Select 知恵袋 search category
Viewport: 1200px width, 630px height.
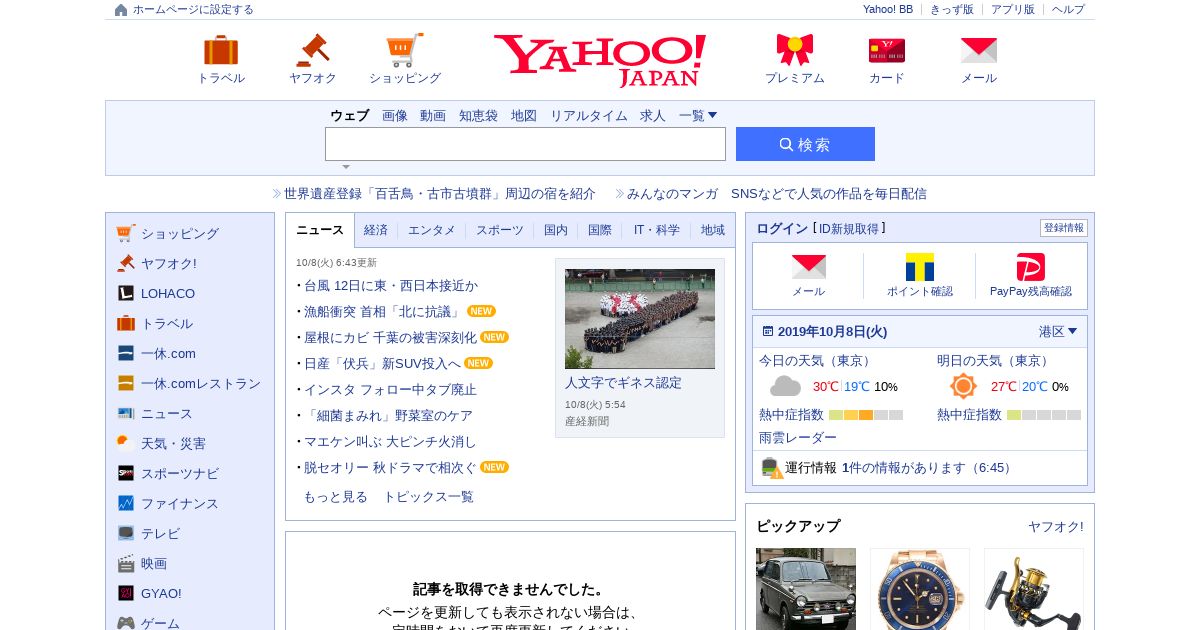click(478, 115)
